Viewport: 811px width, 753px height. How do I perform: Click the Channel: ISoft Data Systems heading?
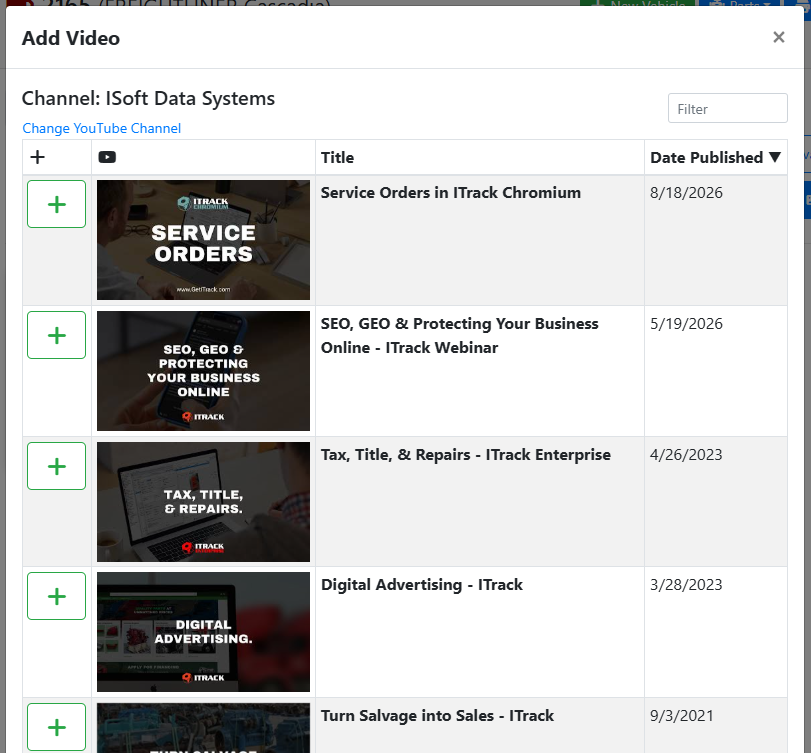click(148, 98)
